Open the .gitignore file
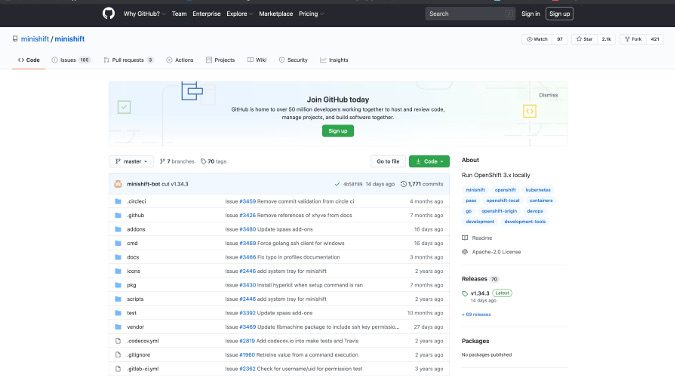 pyautogui.click(x=138, y=355)
